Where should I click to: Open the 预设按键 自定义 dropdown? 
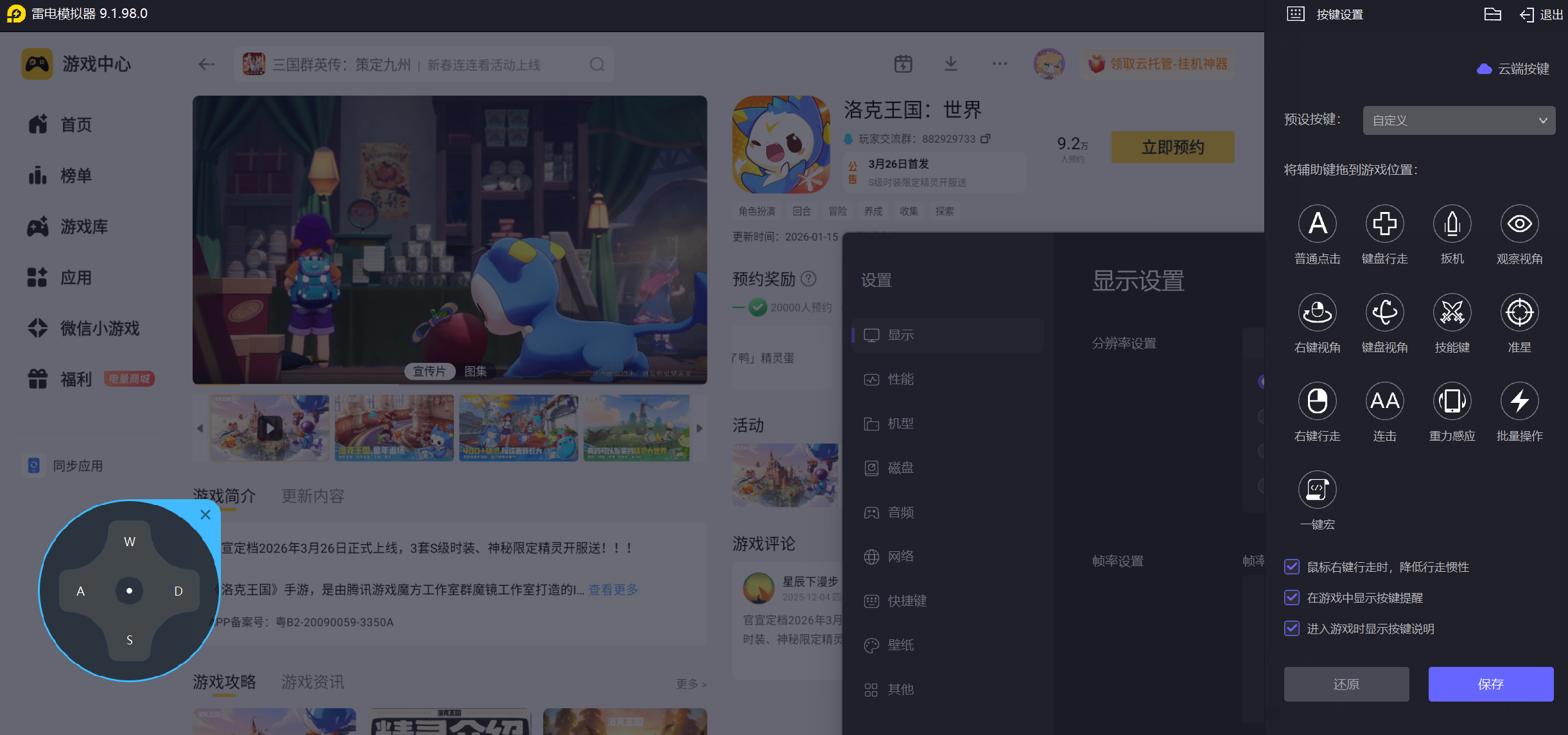pyautogui.click(x=1458, y=121)
